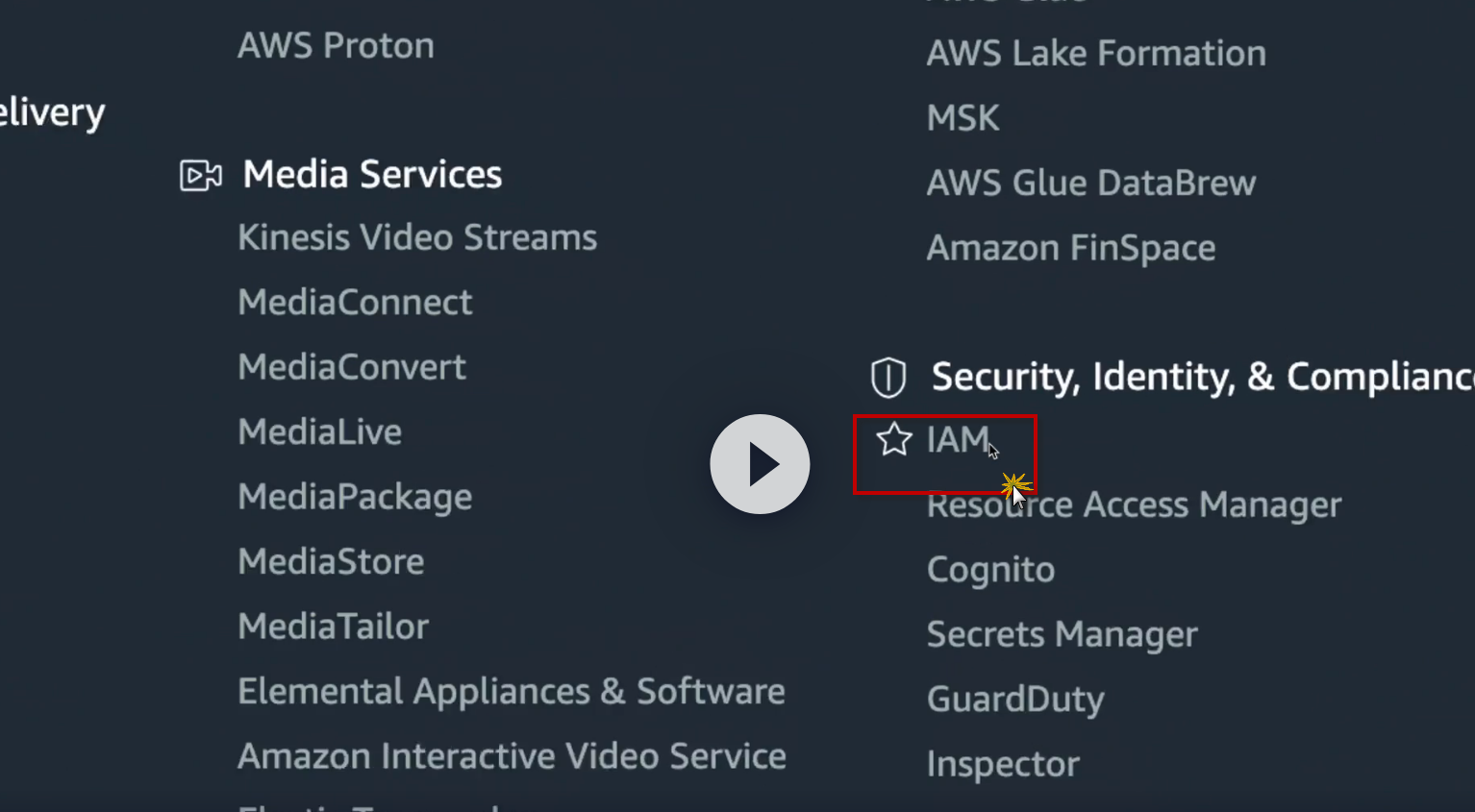Go to MediaConvert

[352, 367]
